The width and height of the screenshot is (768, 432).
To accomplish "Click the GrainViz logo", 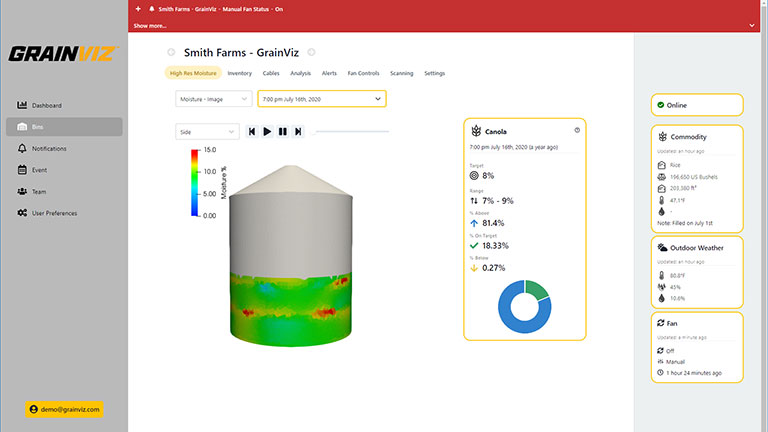I will (x=64, y=54).
